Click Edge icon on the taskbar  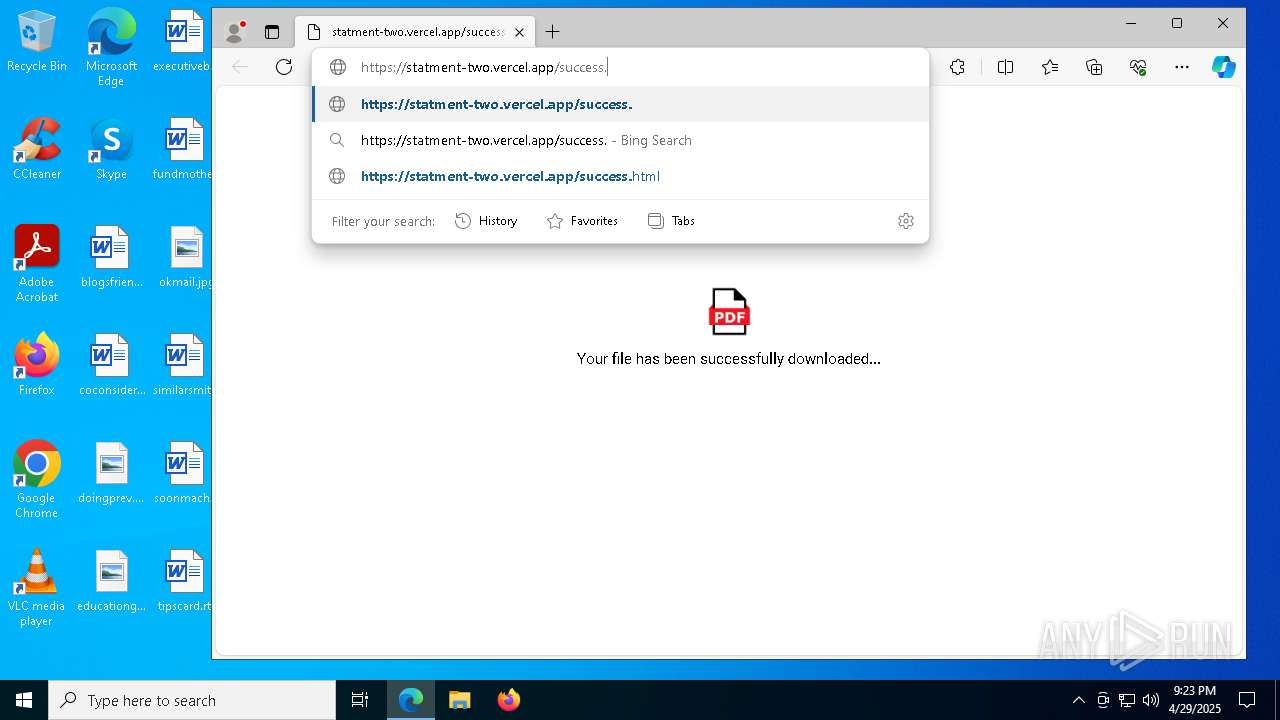pos(411,700)
